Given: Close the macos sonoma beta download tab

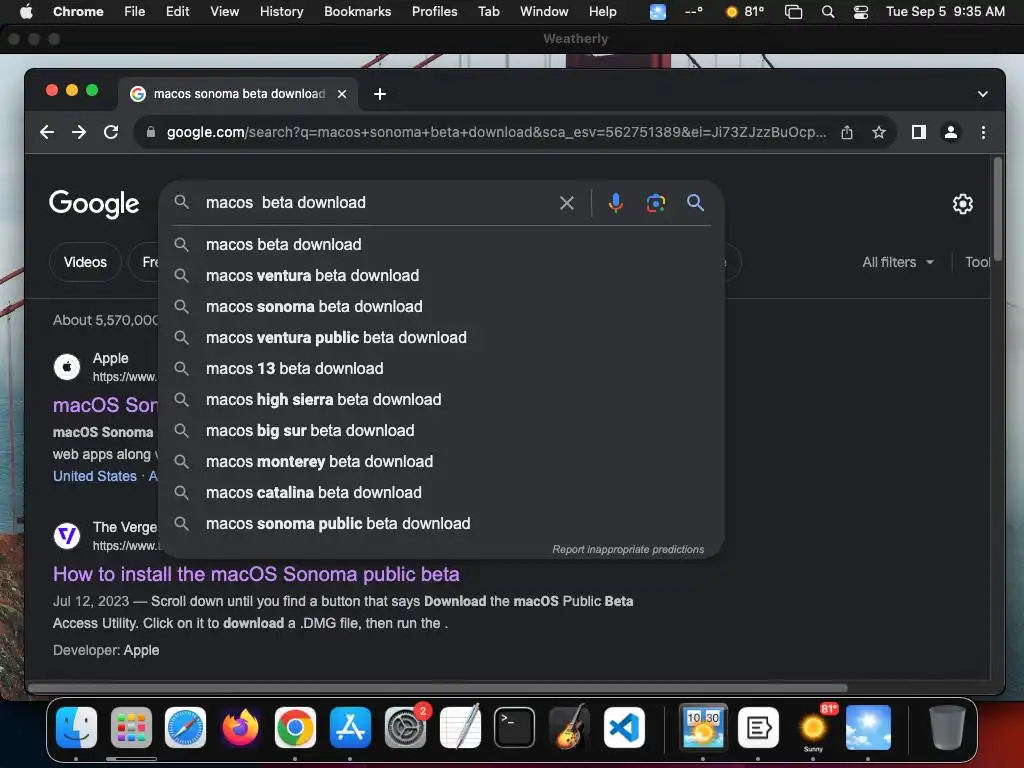Looking at the screenshot, I should (x=342, y=94).
